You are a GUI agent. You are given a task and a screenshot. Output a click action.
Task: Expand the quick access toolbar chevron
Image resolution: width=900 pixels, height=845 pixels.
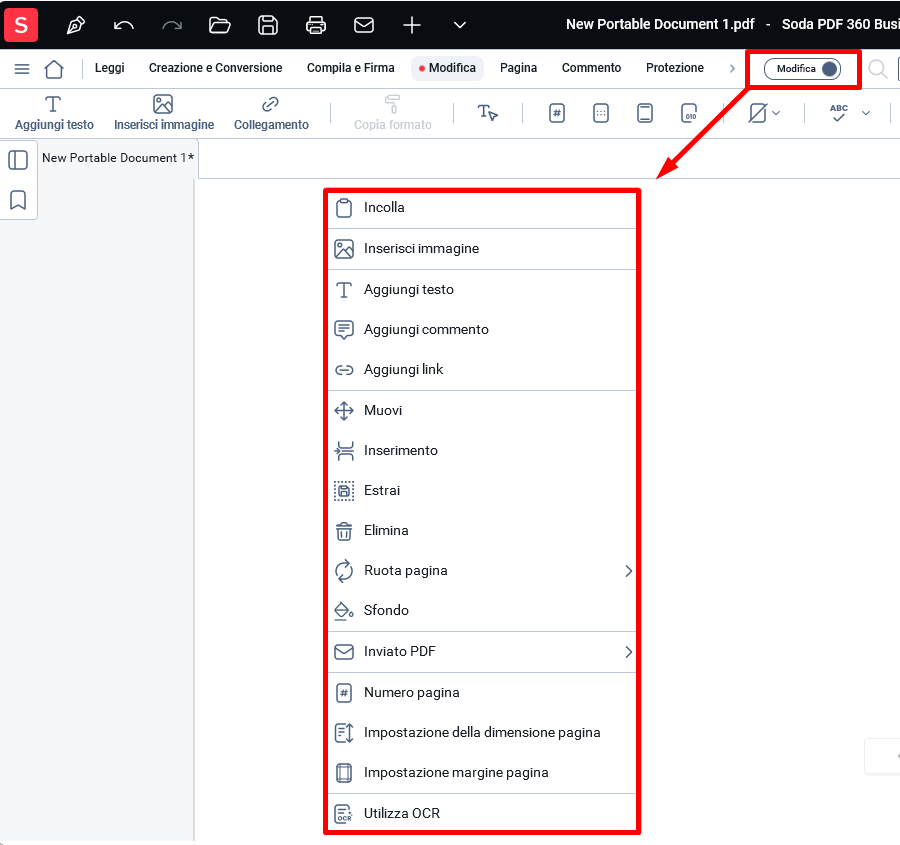pyautogui.click(x=460, y=25)
